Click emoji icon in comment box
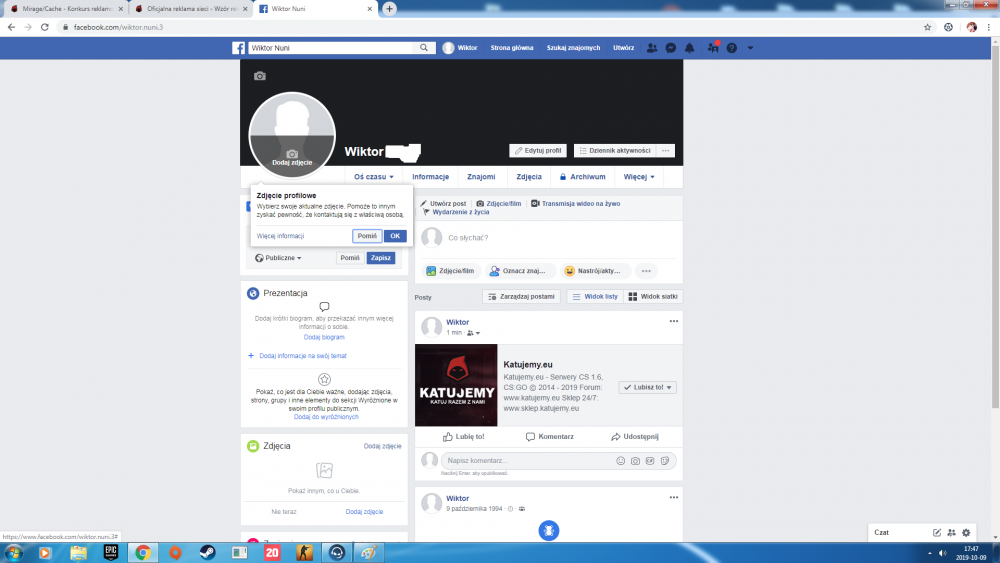Screen dimensions: 1000x563 click(x=621, y=460)
